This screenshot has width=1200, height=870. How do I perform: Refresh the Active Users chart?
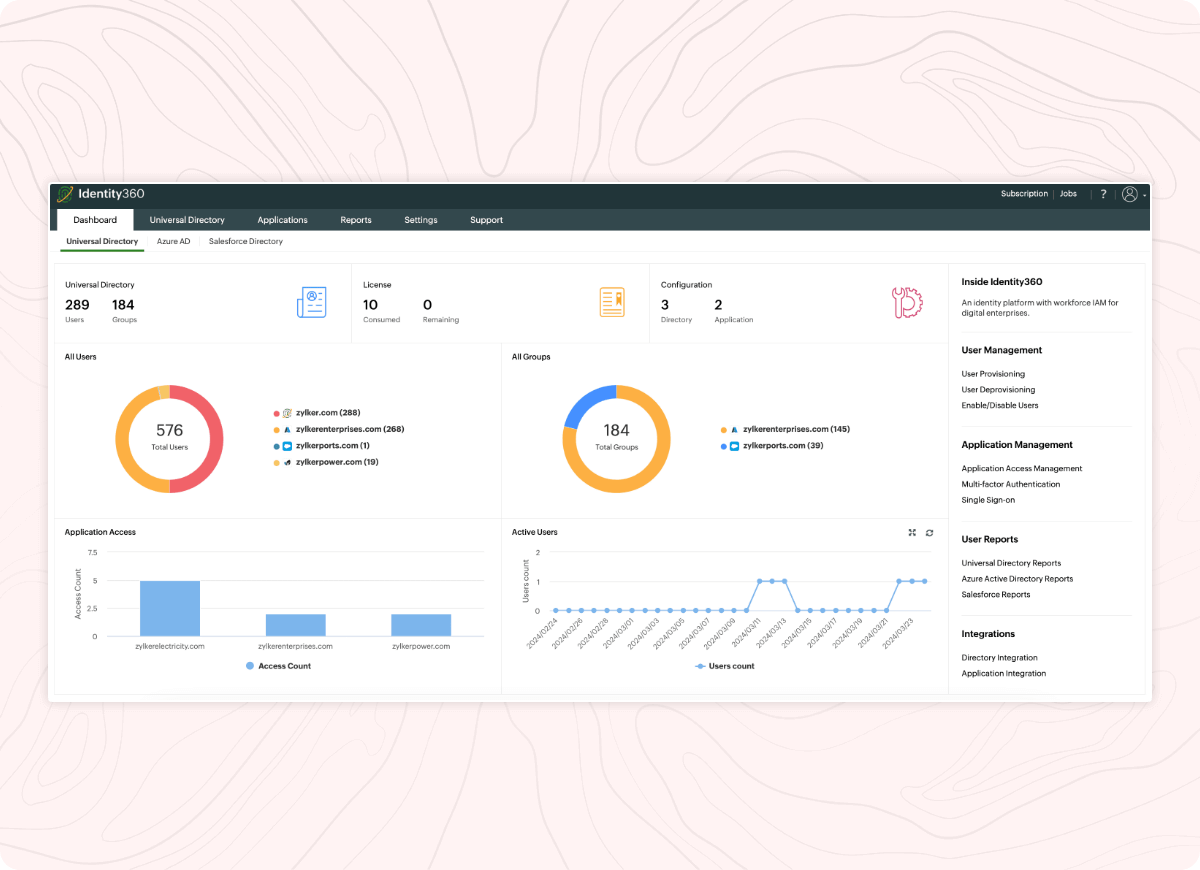930,532
